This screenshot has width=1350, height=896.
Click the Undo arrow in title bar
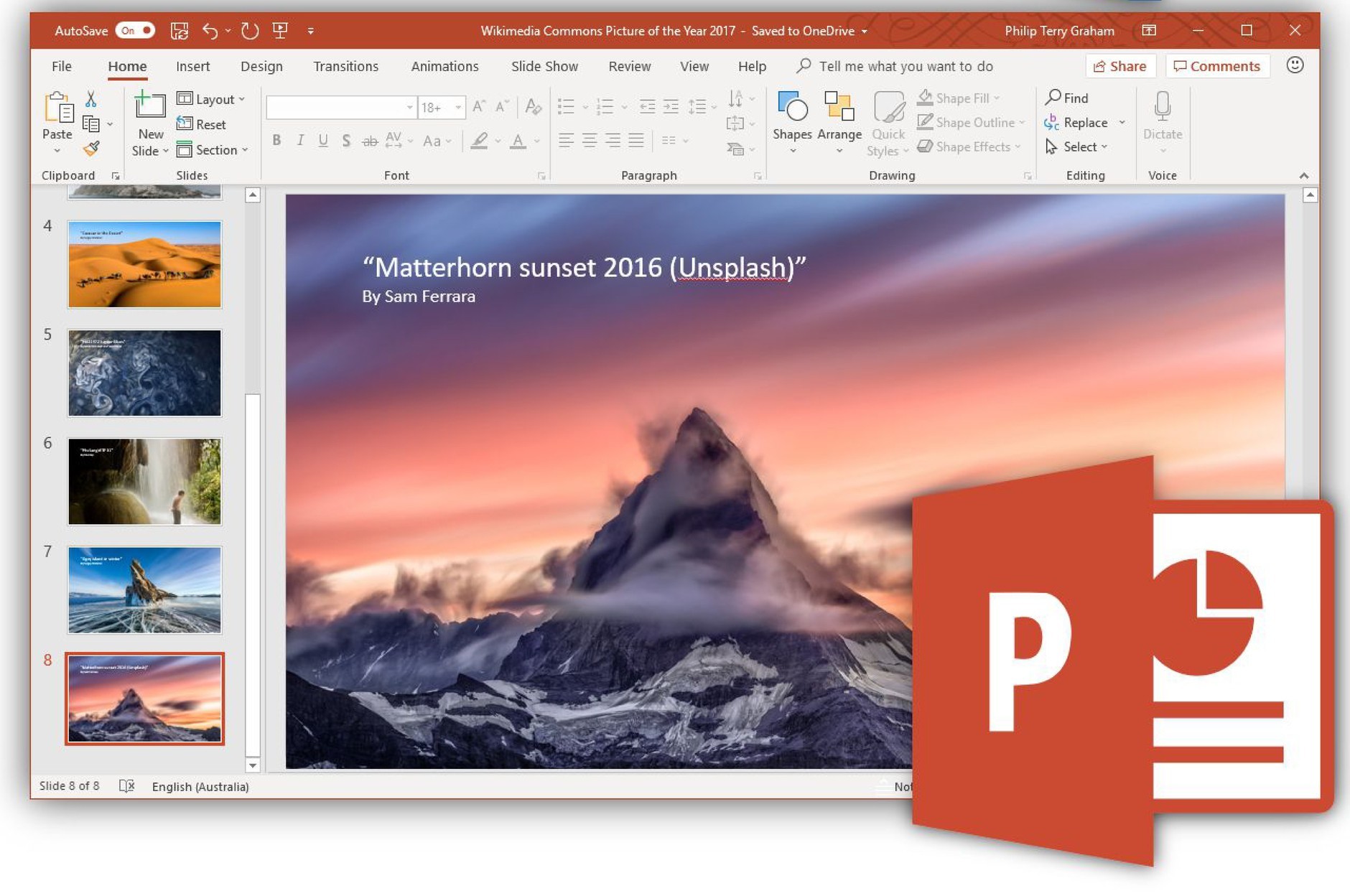point(210,30)
